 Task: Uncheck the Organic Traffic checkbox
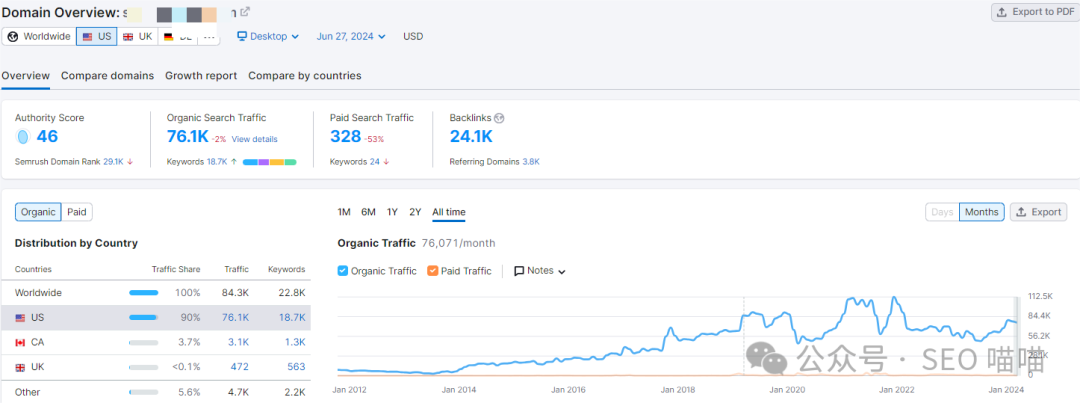pos(343,271)
